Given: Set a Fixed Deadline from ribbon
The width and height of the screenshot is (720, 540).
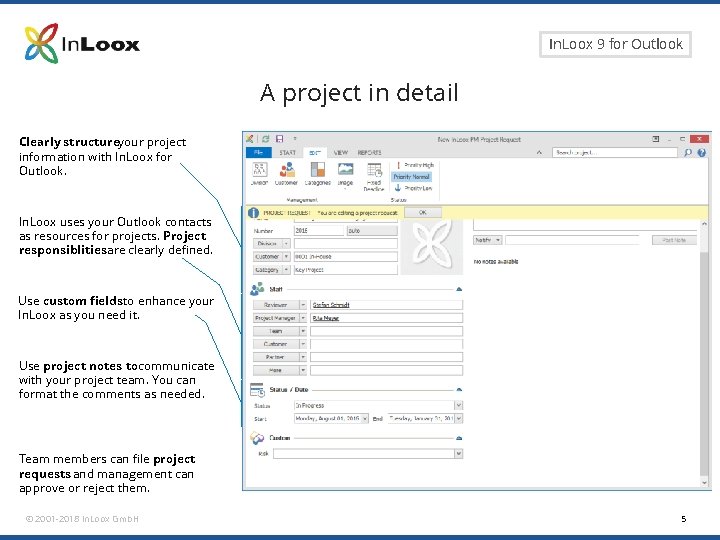Looking at the screenshot, I should point(374,176).
